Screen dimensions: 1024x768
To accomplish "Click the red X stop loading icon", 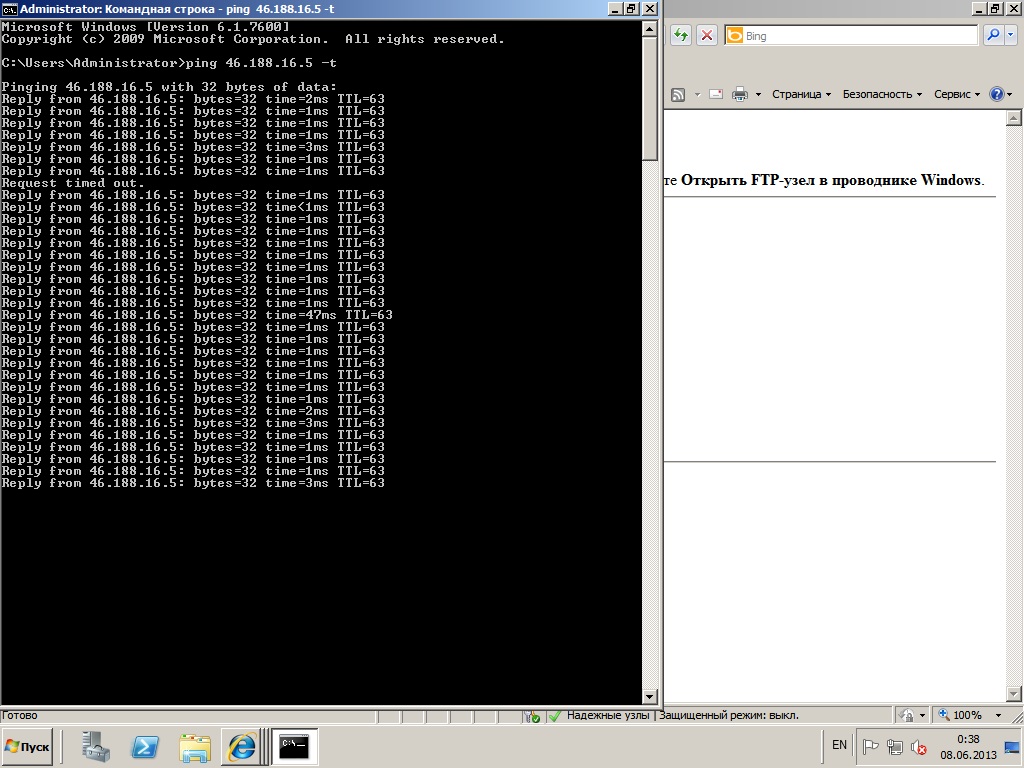I will pyautogui.click(x=707, y=35).
